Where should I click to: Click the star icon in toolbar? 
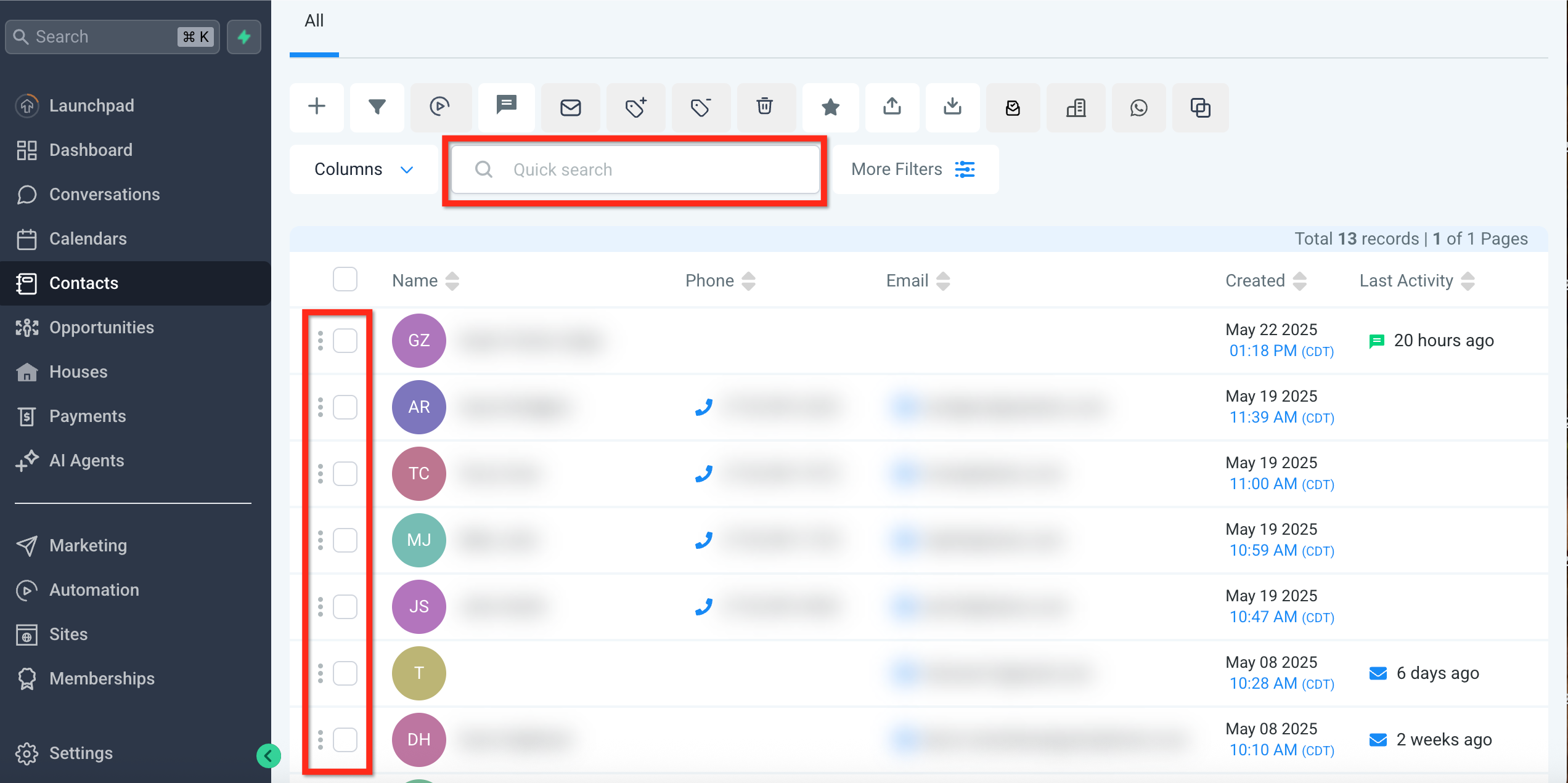tap(830, 107)
